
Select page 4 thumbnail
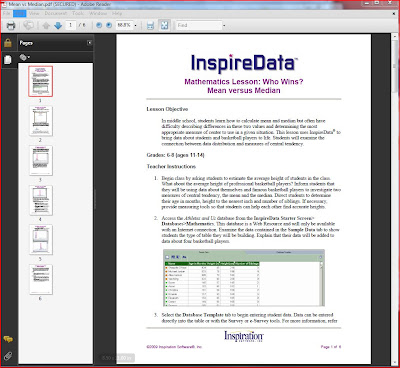41,200
